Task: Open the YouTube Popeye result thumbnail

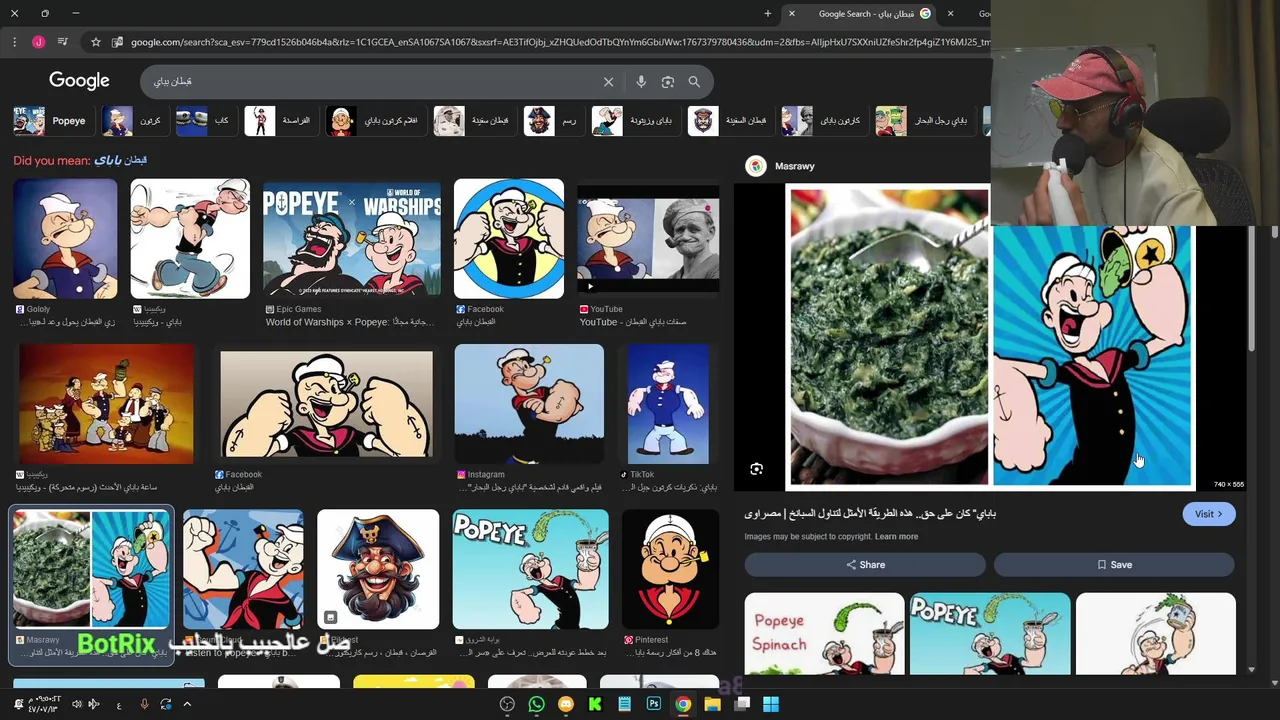Action: pyautogui.click(x=648, y=239)
